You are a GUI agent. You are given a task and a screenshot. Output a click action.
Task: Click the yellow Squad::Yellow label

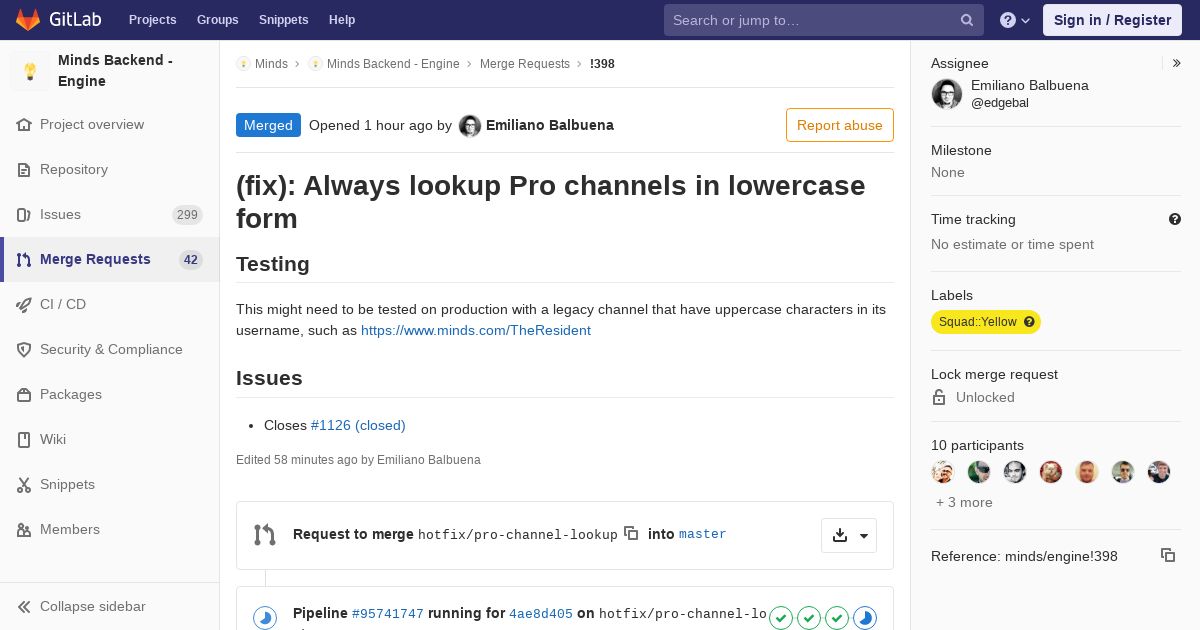tap(977, 322)
